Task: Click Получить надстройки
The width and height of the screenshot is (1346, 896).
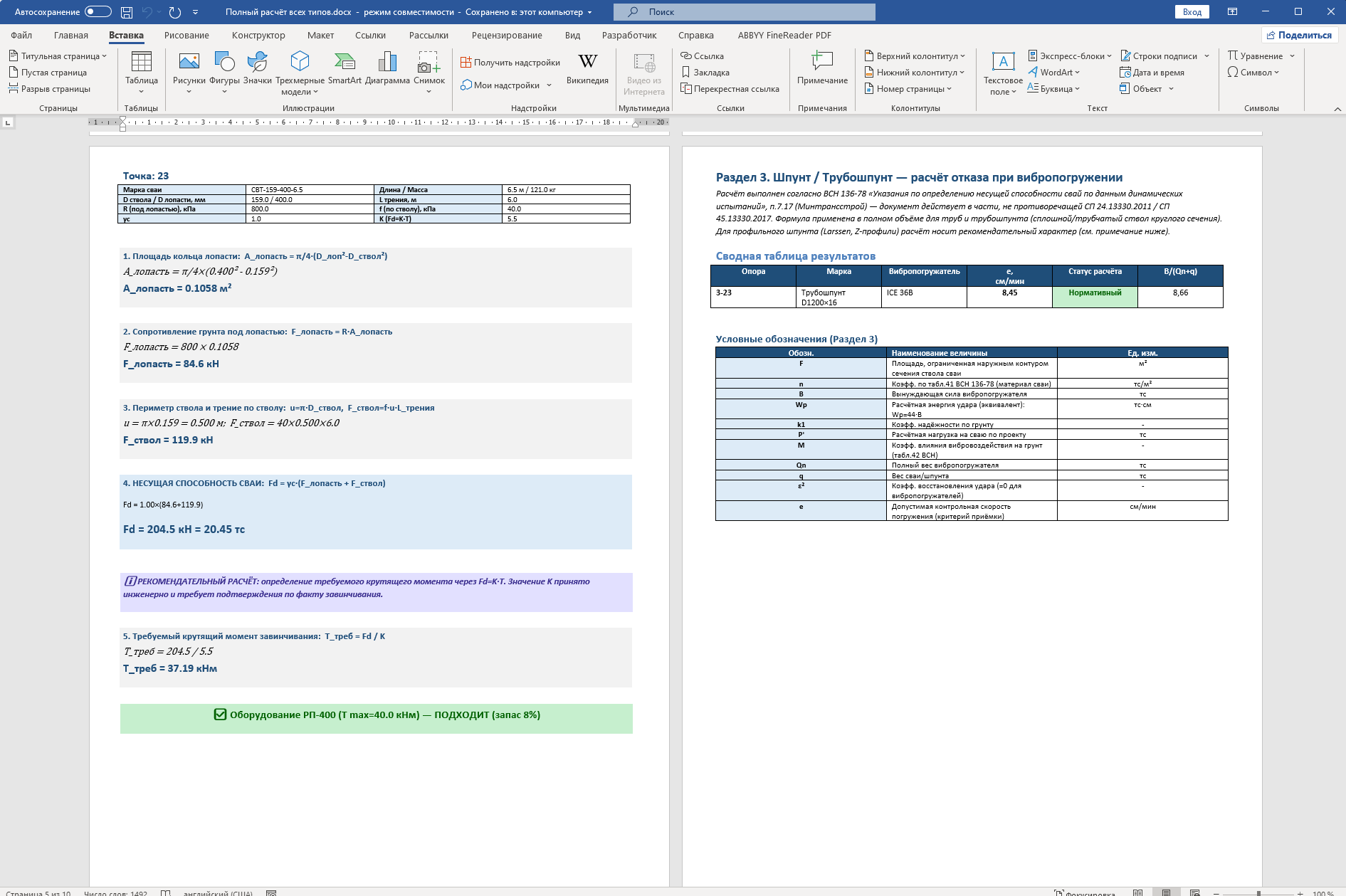Action: (510, 62)
